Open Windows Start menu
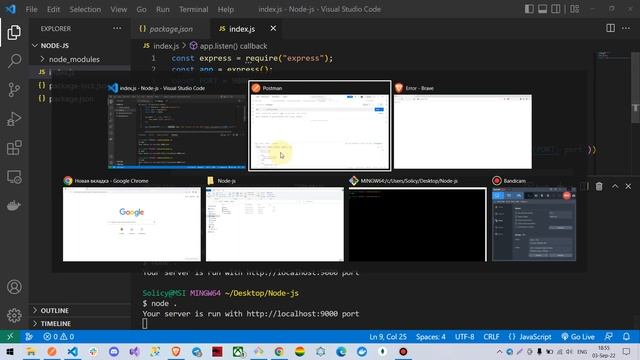The height and width of the screenshot is (360, 640). (x=10, y=351)
